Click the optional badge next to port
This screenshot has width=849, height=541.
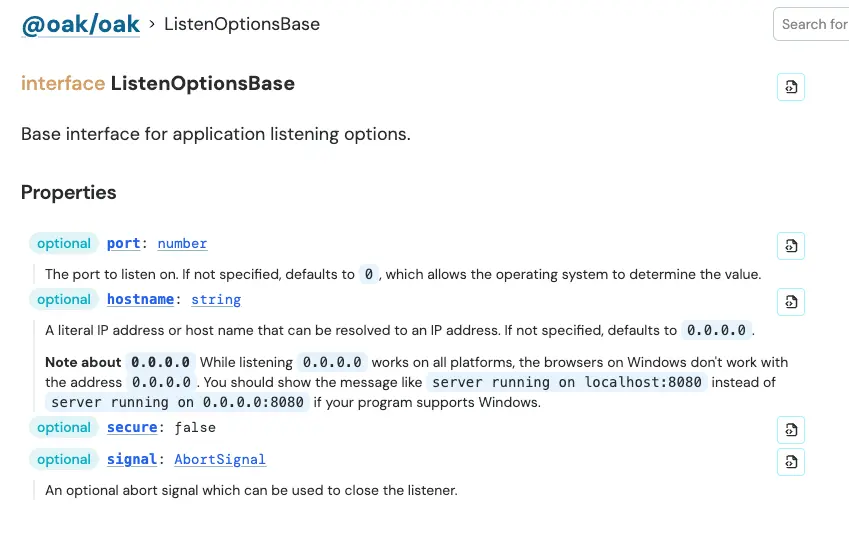64,243
